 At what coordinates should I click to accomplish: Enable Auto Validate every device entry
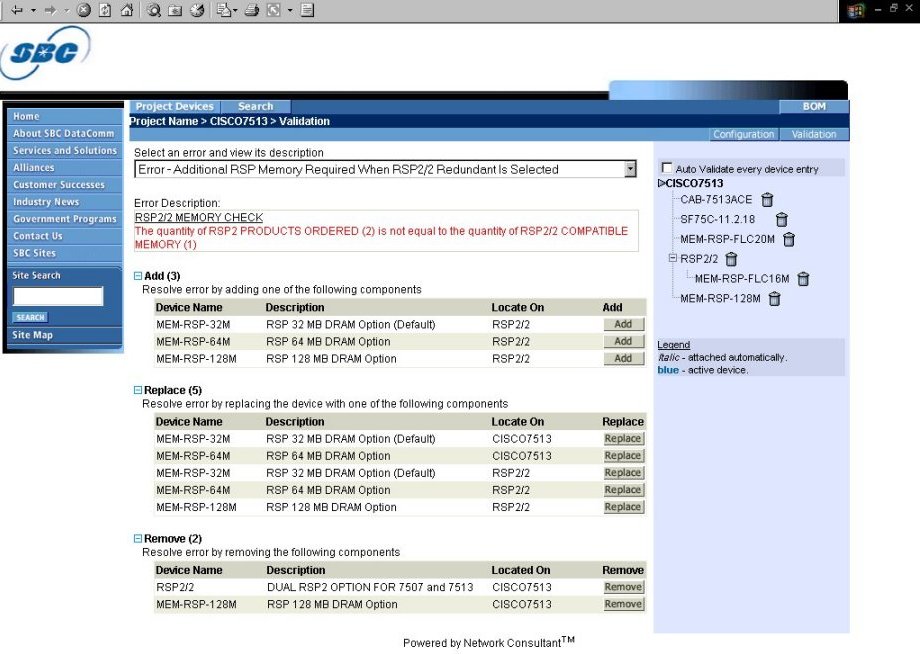click(x=667, y=169)
